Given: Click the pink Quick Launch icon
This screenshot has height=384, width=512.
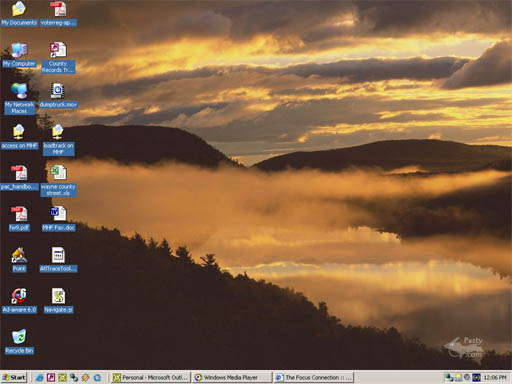Looking at the screenshot, I should [51, 377].
